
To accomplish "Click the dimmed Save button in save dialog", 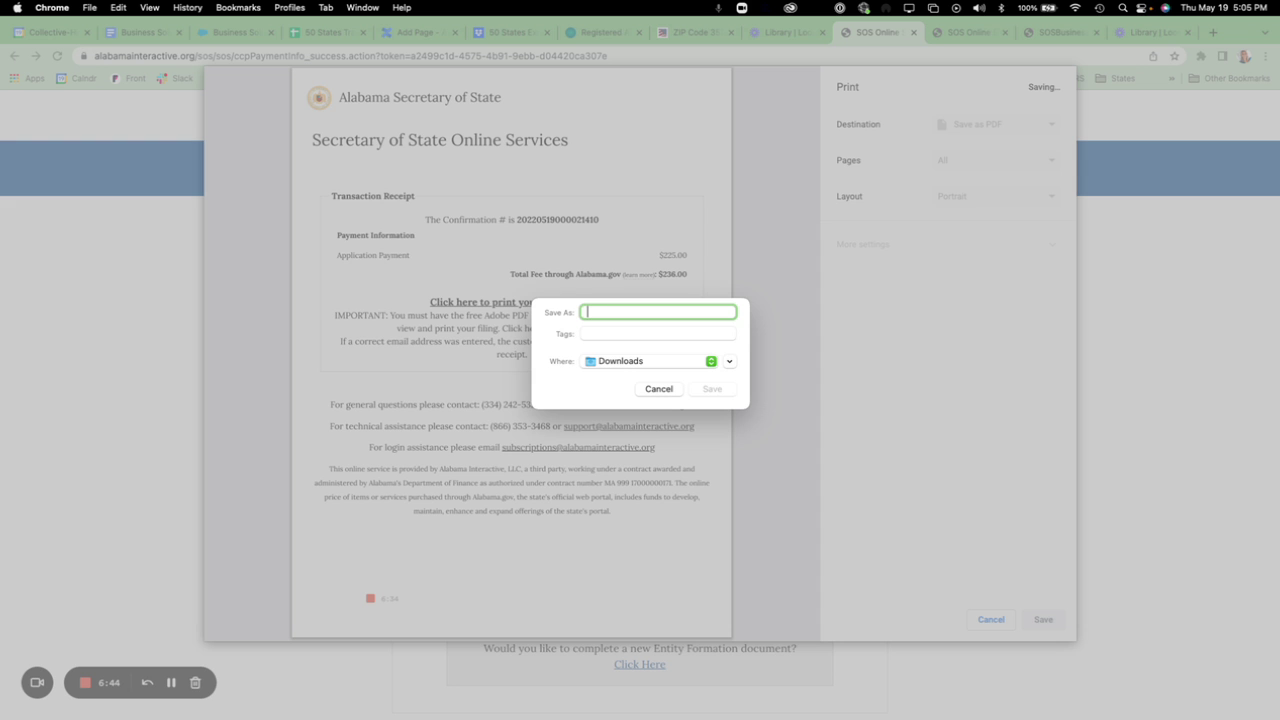I will tap(712, 389).
